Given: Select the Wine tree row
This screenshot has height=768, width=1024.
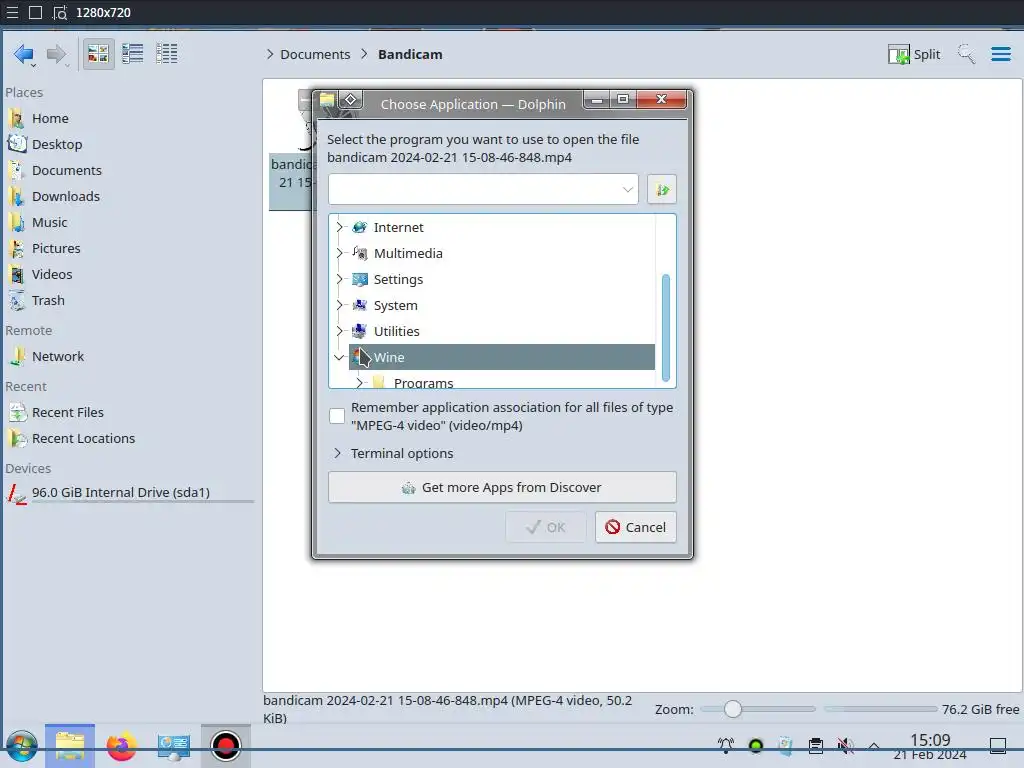Looking at the screenshot, I should pos(502,357).
